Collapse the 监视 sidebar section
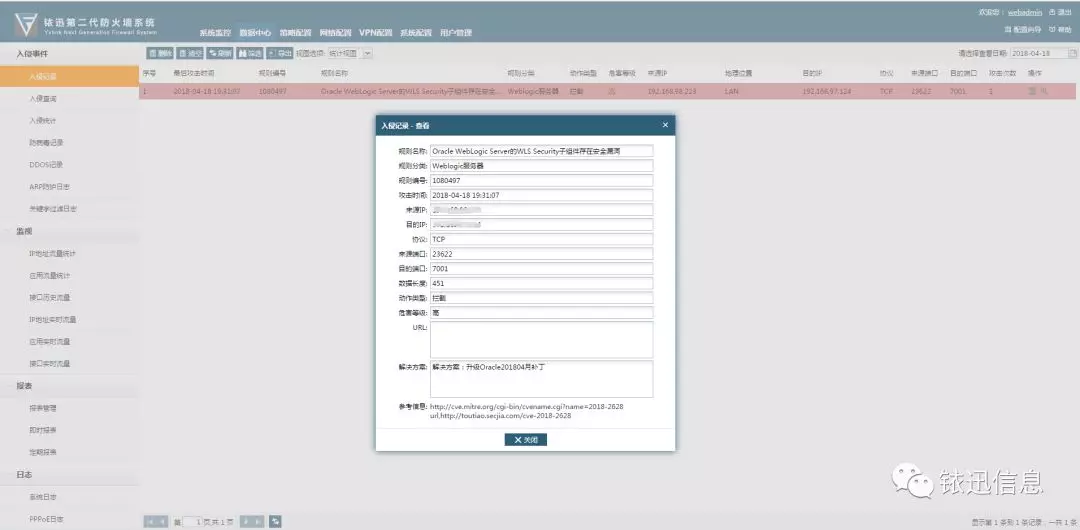This screenshot has width=1080, height=530. coord(69,232)
